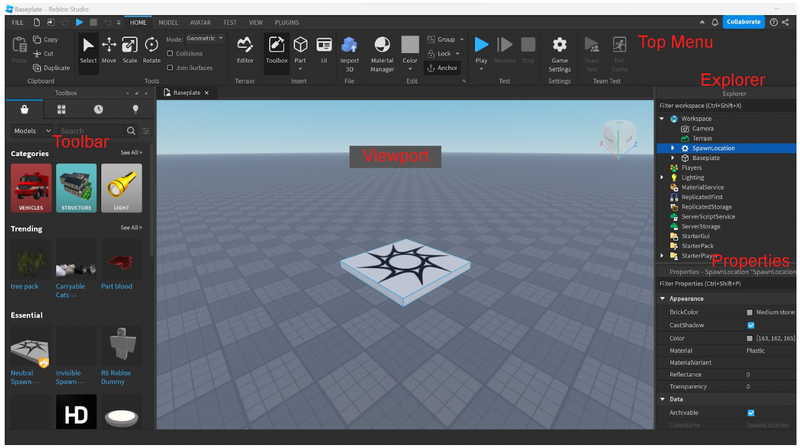Click the Collaborate button
Image resolution: width=800 pixels, height=448 pixels.
[x=743, y=21]
